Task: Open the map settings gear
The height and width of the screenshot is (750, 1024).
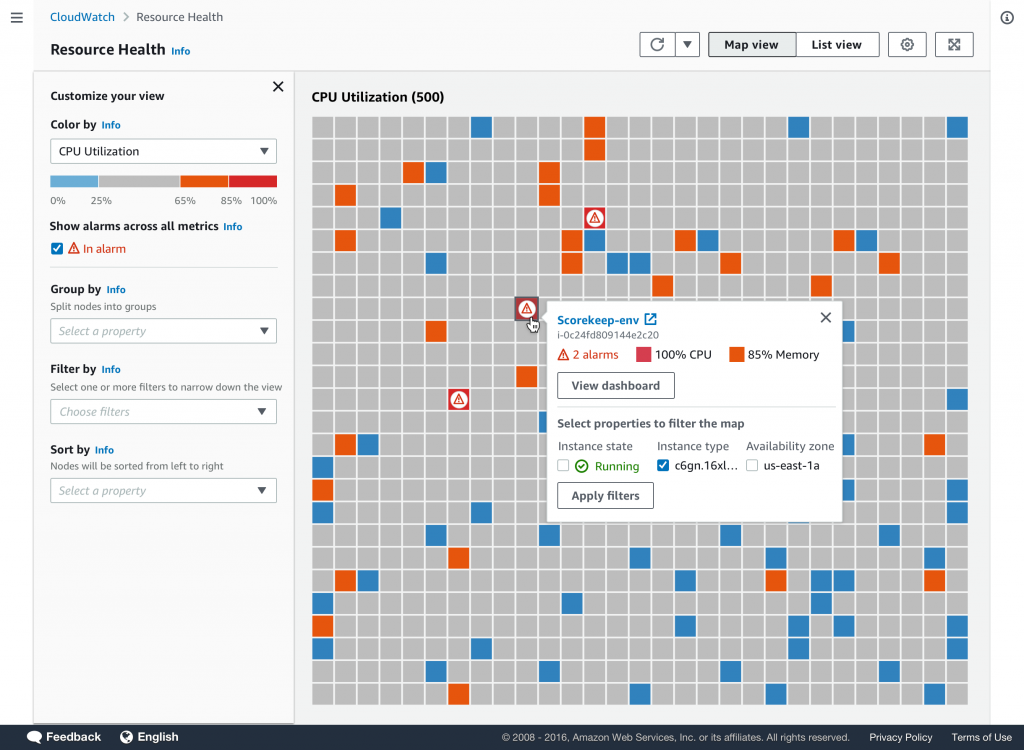Action: pyautogui.click(x=907, y=44)
